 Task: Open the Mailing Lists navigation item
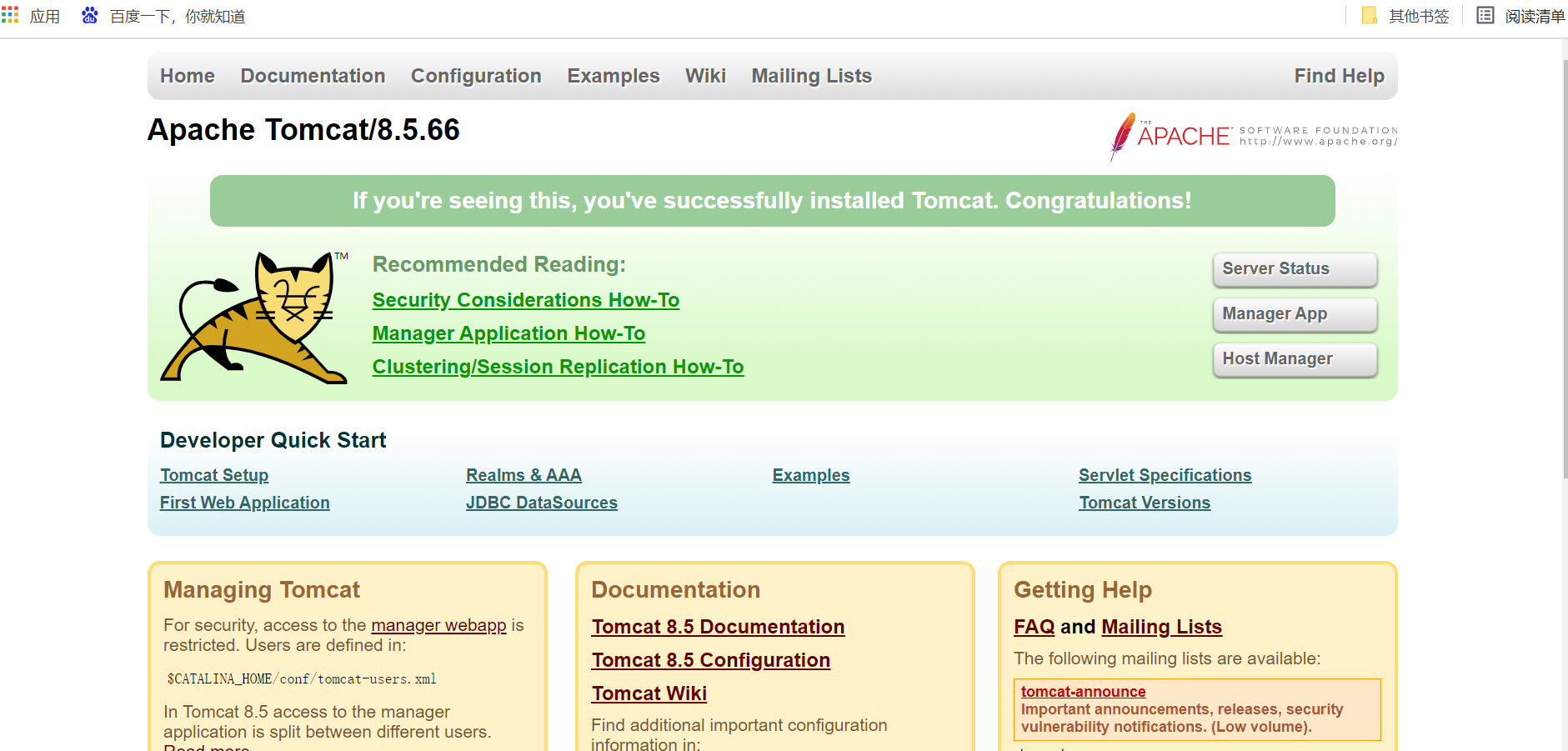point(812,76)
